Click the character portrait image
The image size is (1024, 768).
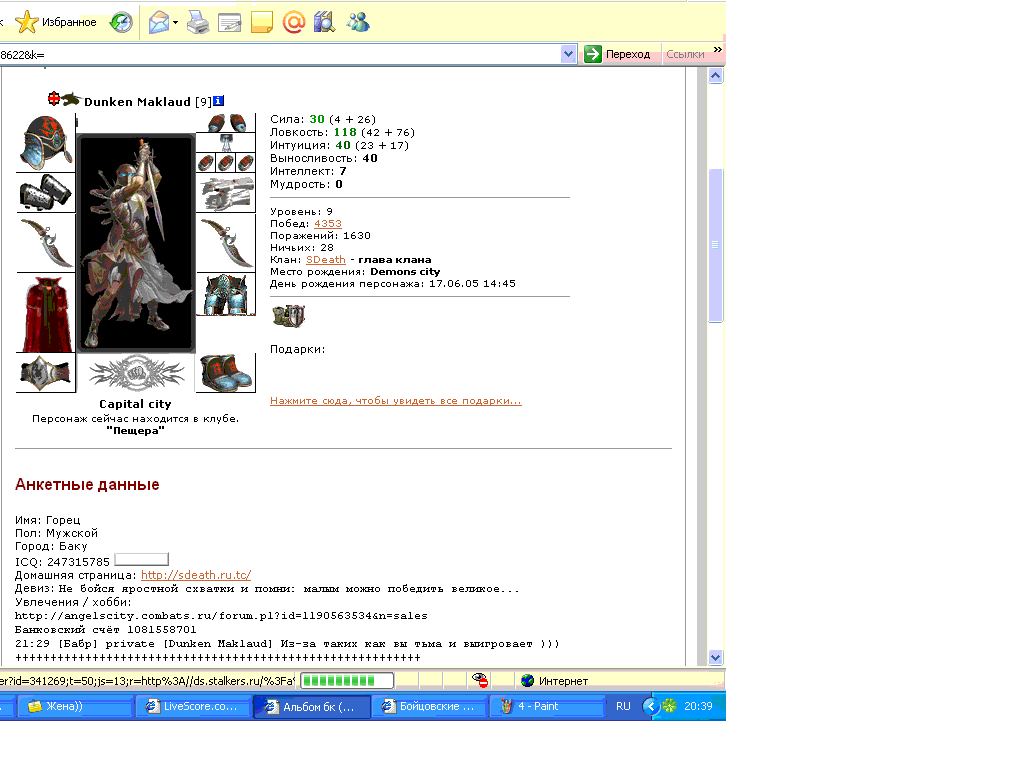click(x=136, y=243)
